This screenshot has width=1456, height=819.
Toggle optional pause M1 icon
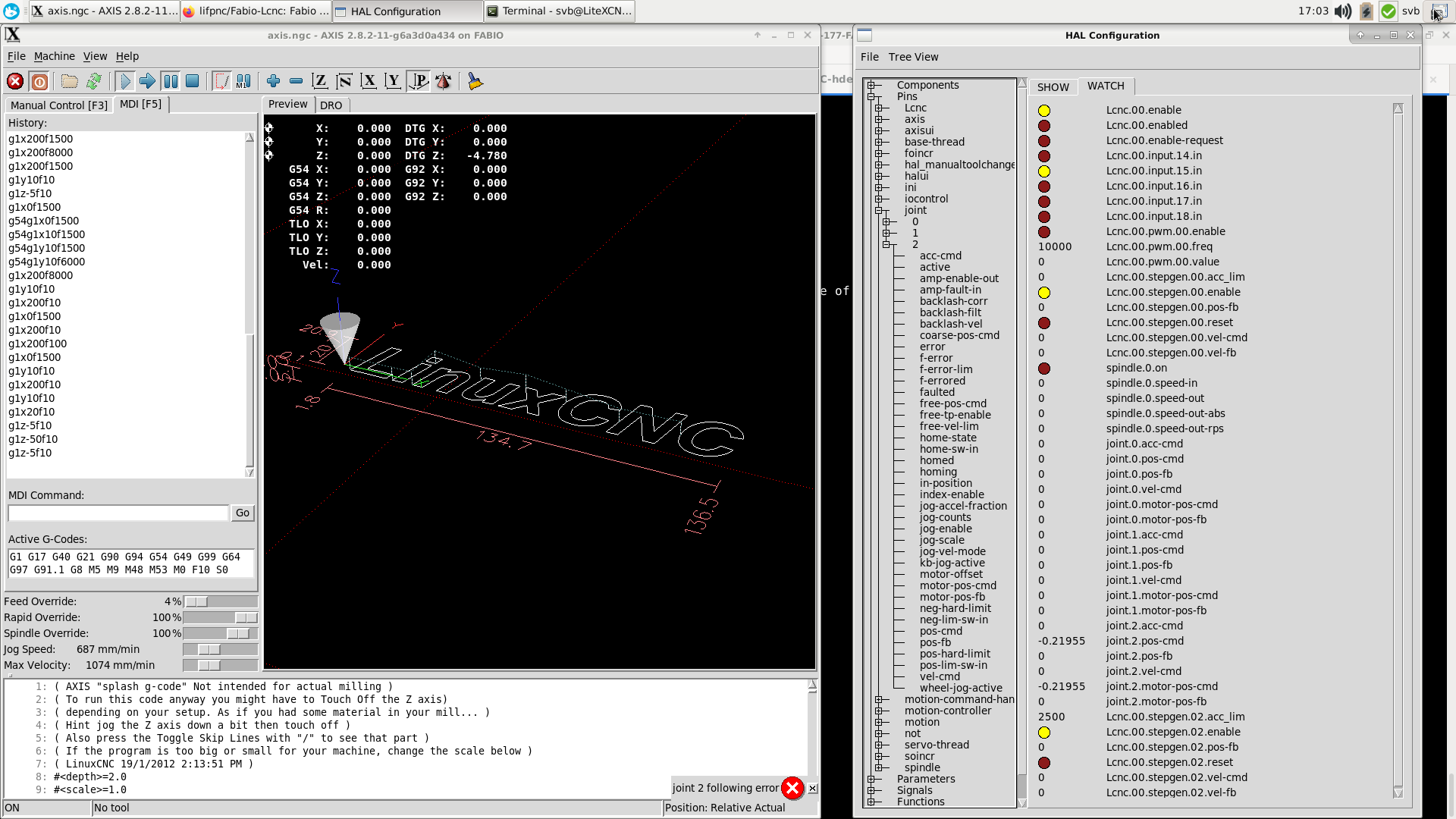click(243, 81)
